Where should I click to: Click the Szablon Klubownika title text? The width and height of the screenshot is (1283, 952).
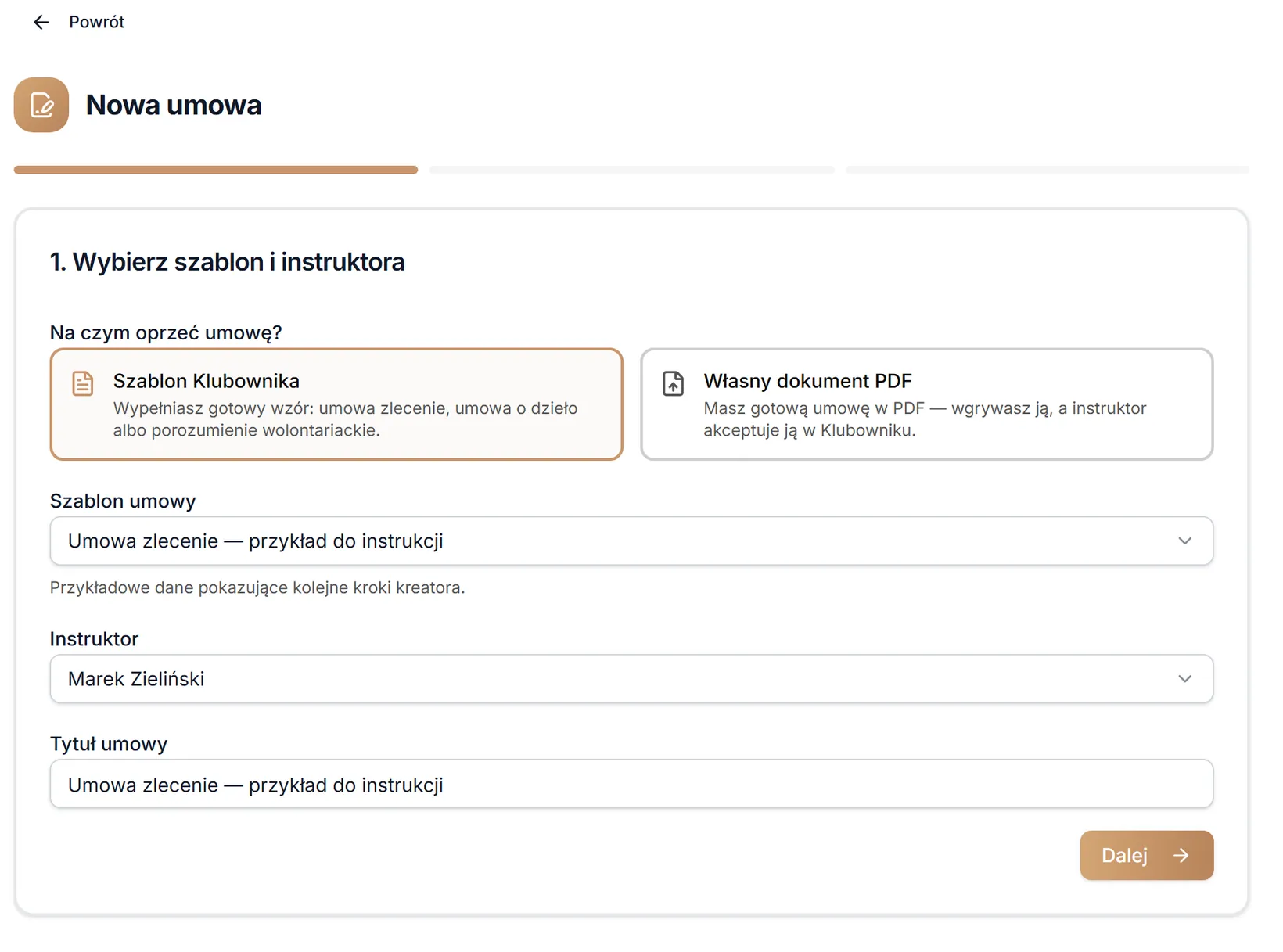pos(207,381)
